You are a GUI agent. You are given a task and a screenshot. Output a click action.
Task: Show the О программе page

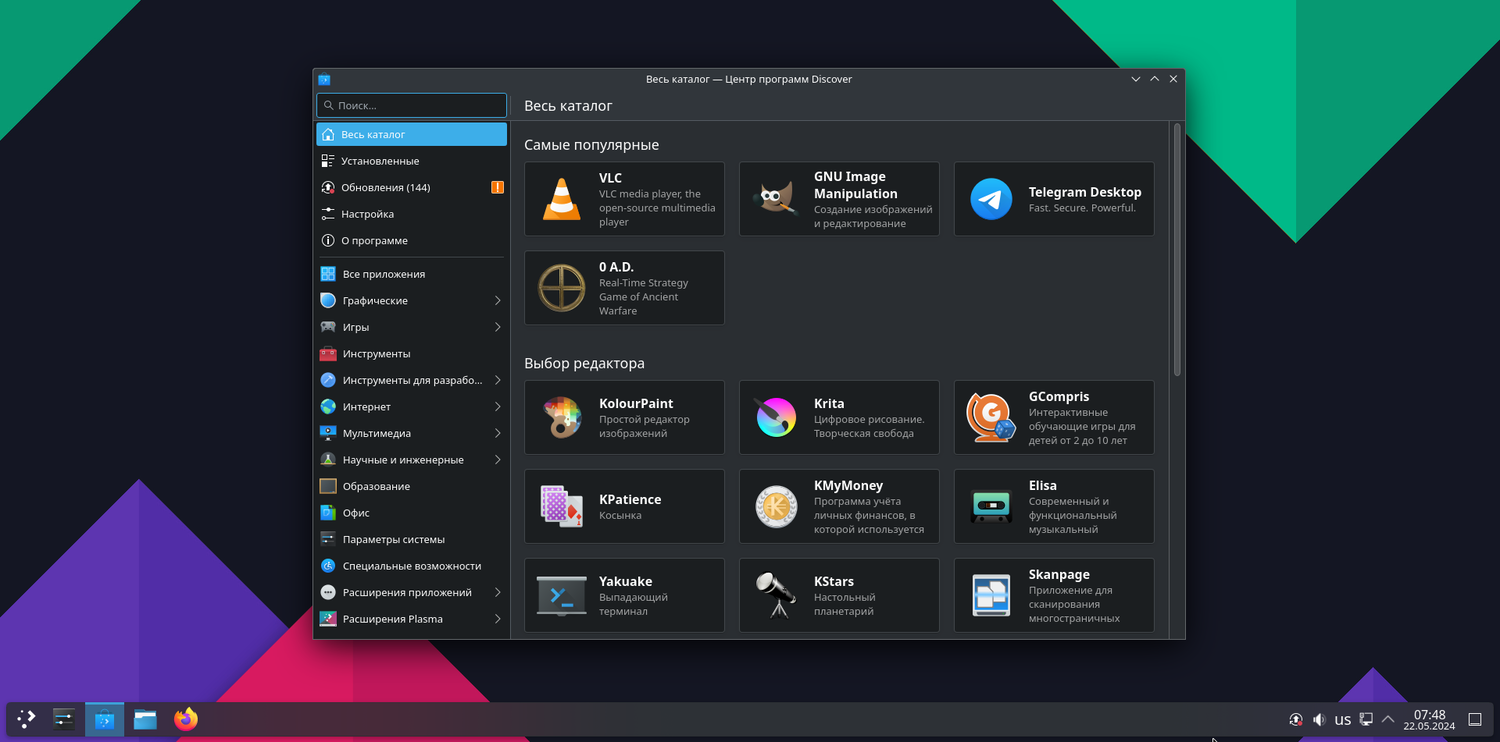411,240
